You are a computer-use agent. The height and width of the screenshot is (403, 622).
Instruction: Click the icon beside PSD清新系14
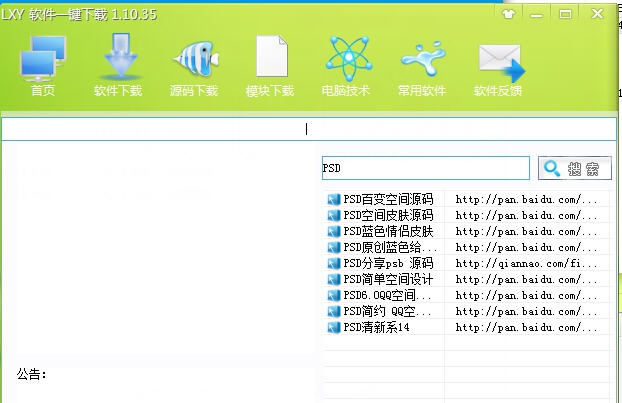point(334,327)
